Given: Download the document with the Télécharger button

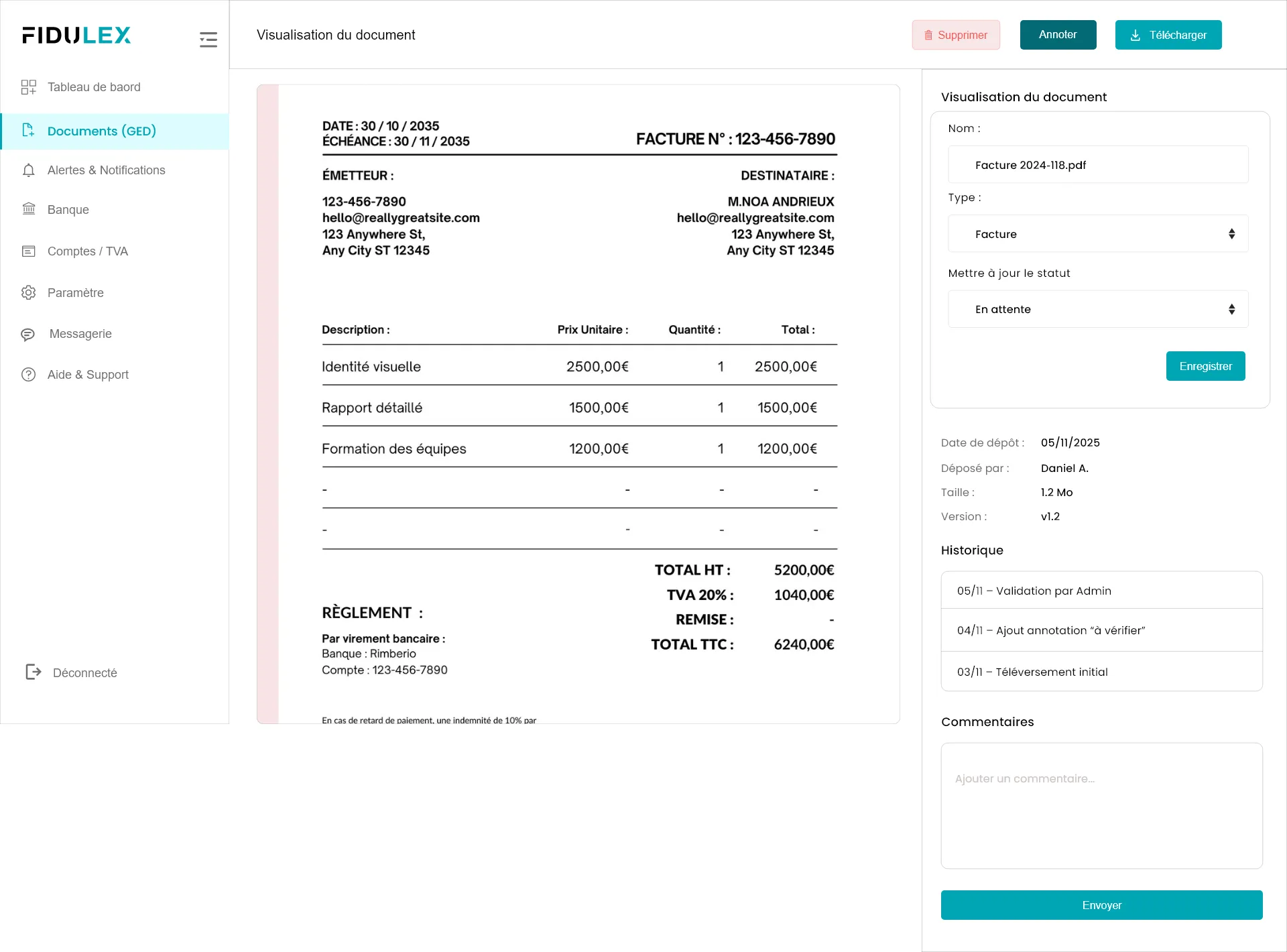Looking at the screenshot, I should tap(1168, 35).
